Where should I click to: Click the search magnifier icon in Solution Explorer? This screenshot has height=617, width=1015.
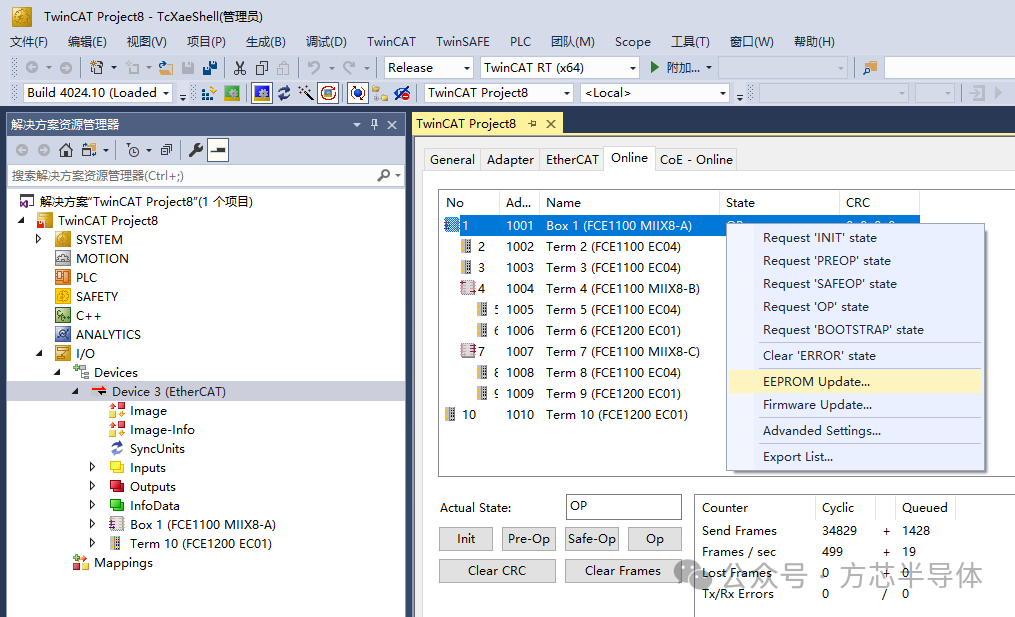(x=384, y=175)
